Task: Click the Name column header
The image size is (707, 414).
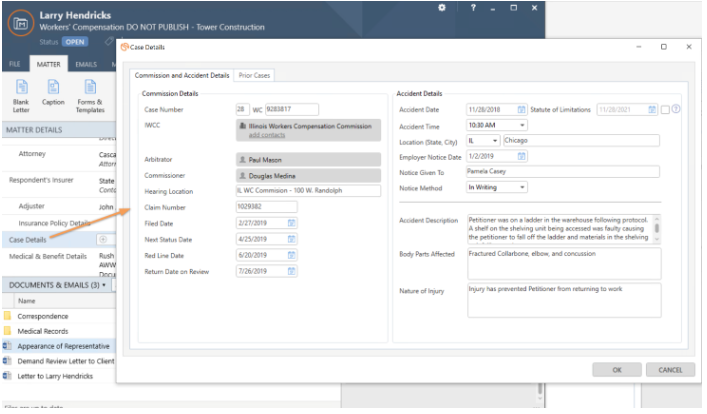Action: pos(27,301)
